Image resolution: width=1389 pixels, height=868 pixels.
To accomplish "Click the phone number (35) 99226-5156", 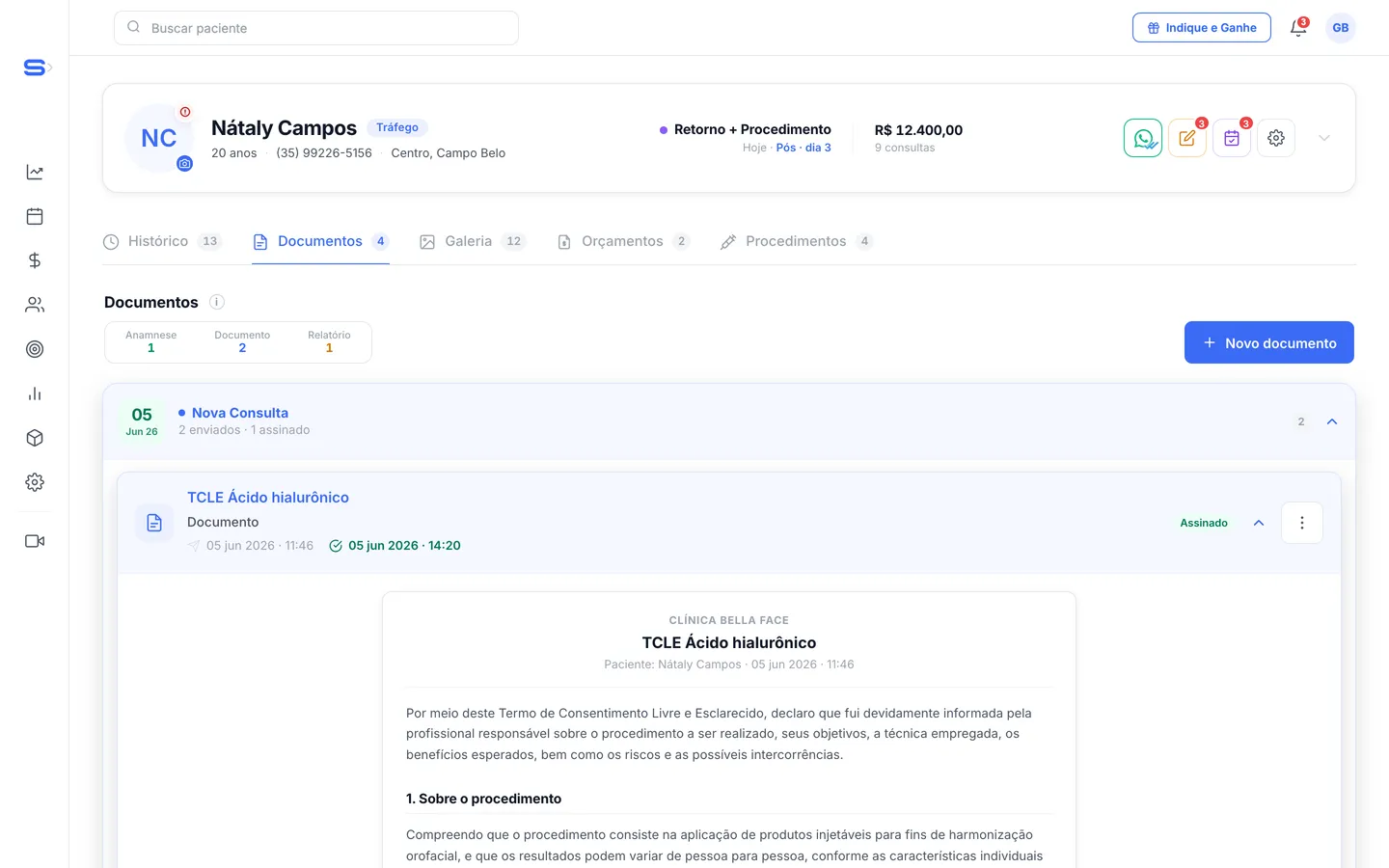I will pyautogui.click(x=324, y=153).
